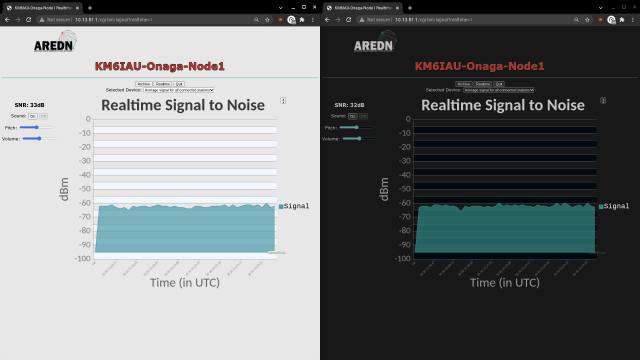Click the Pitch slider on the light page
This screenshot has height=360, width=640.
(x=37, y=127)
